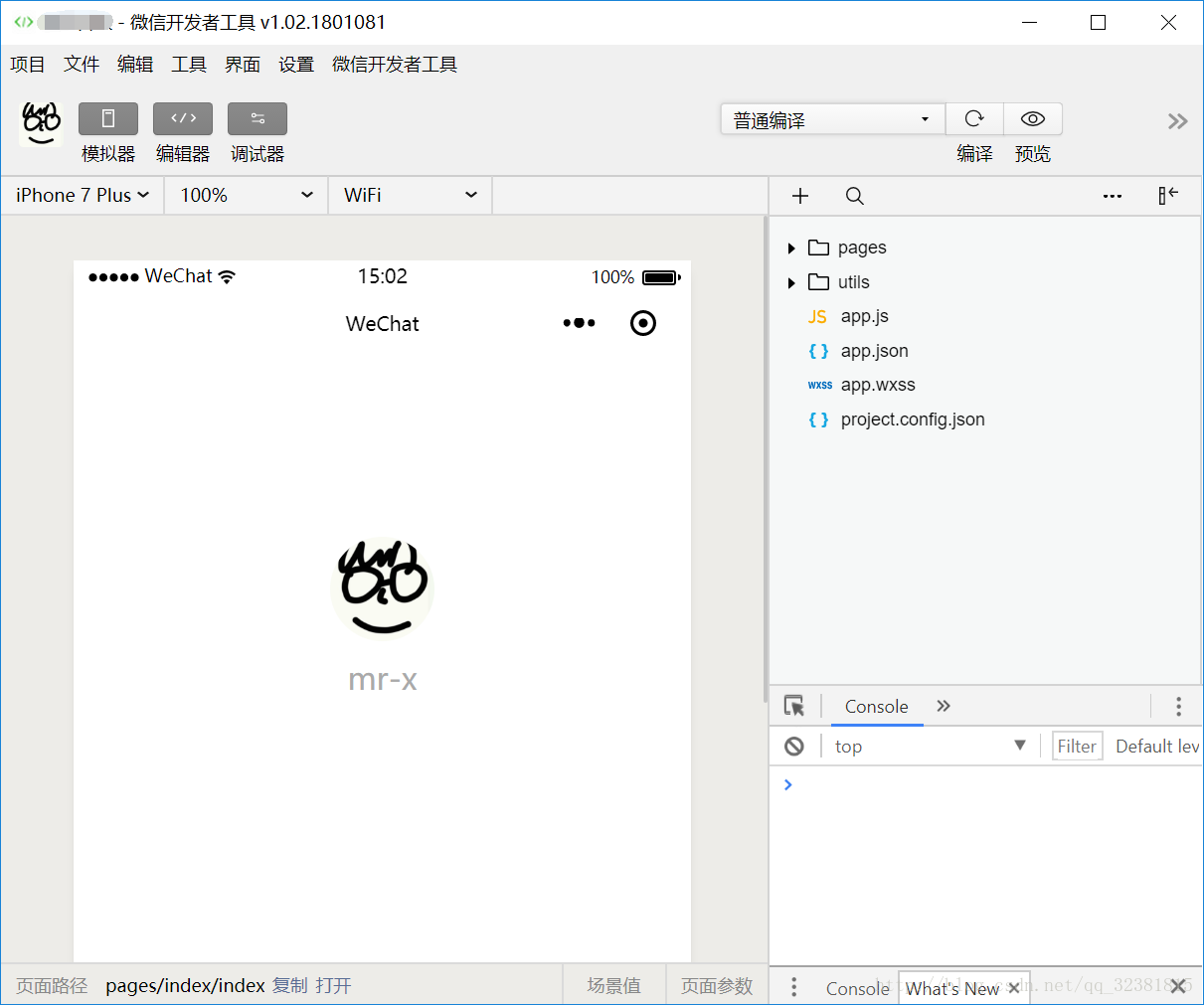Toggle the editor (编辑器) panel button
The image size is (1204, 1005).
click(183, 119)
